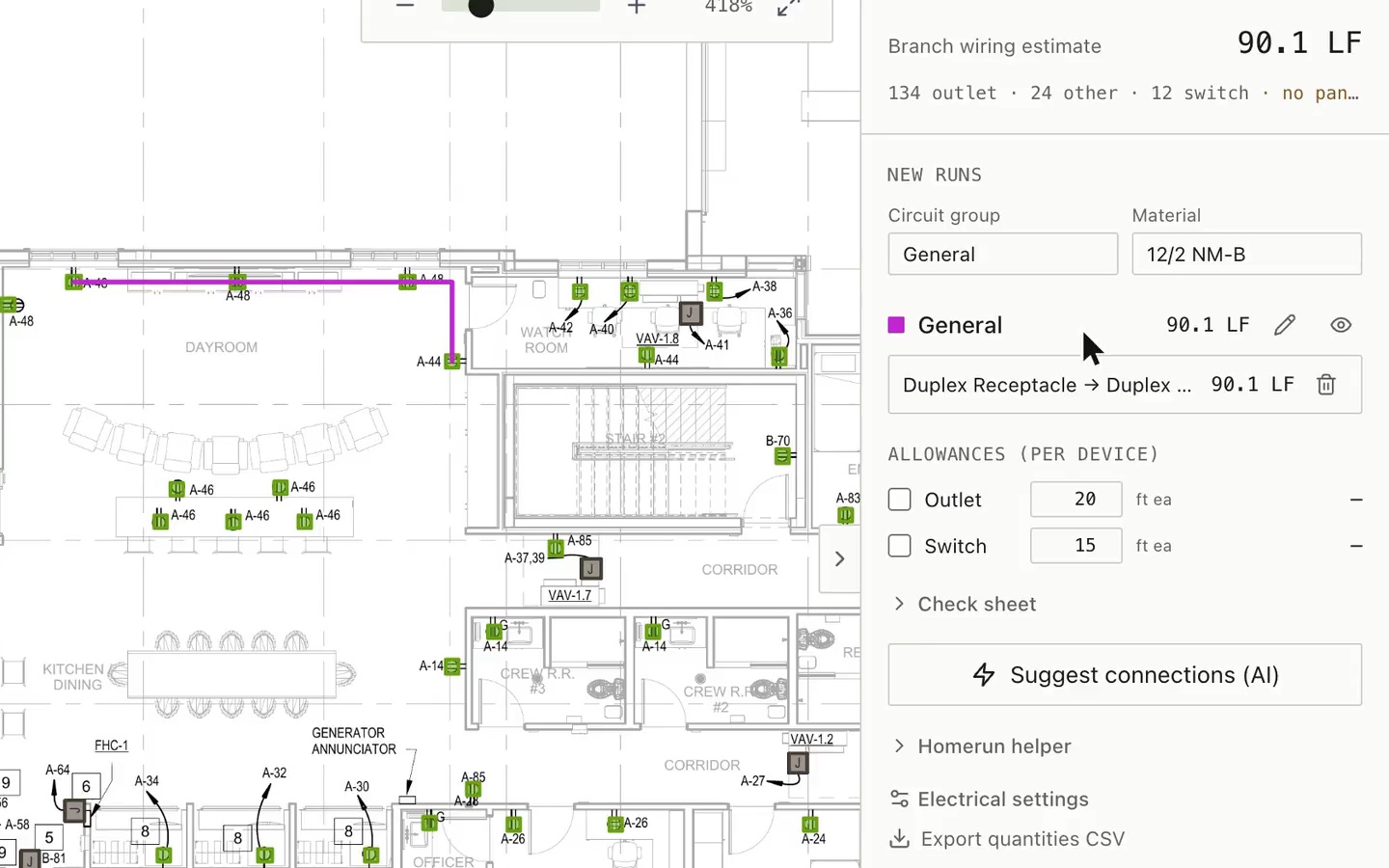Click Suggest connections (AI) button
Screen dimensions: 1389x868
(x=1125, y=675)
